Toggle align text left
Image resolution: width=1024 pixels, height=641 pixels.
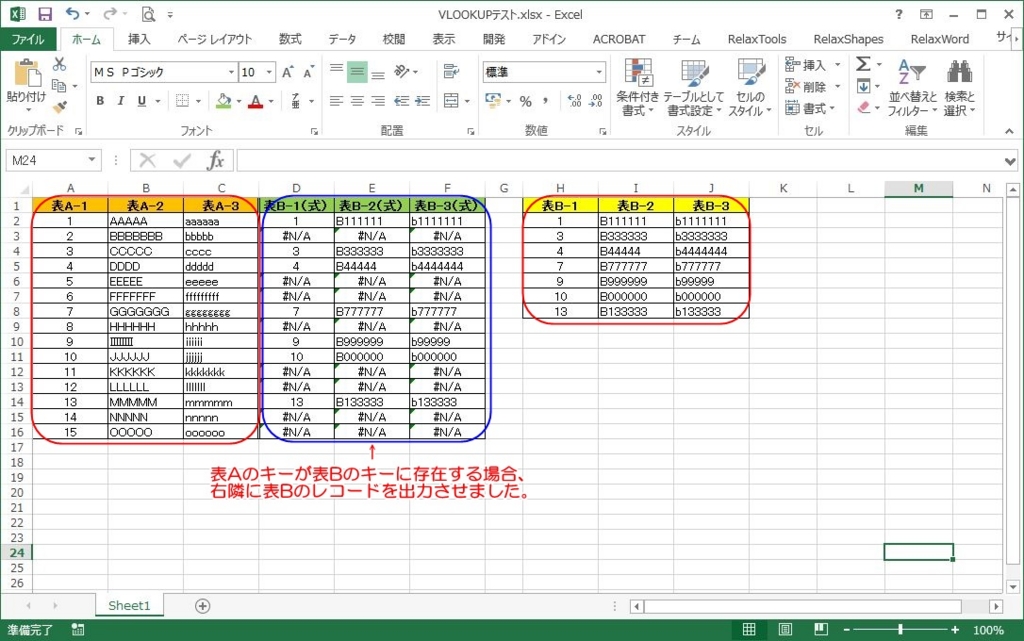pos(336,101)
